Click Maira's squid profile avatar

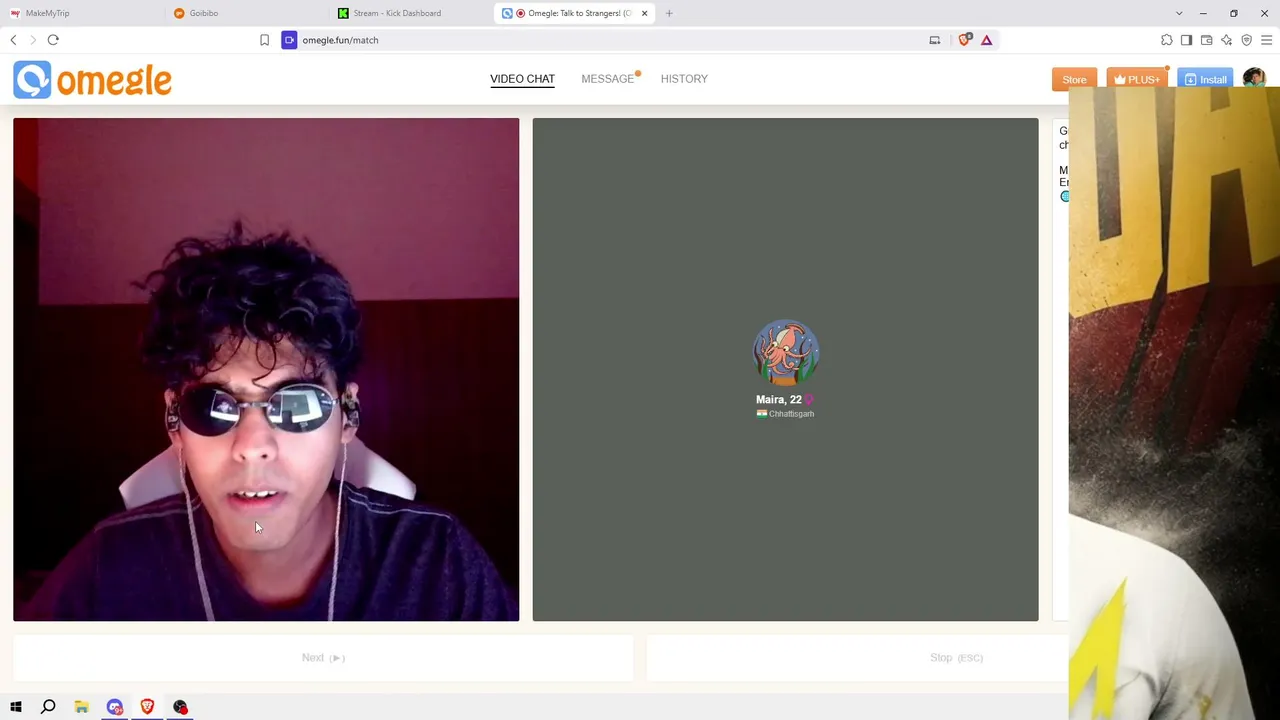(786, 353)
